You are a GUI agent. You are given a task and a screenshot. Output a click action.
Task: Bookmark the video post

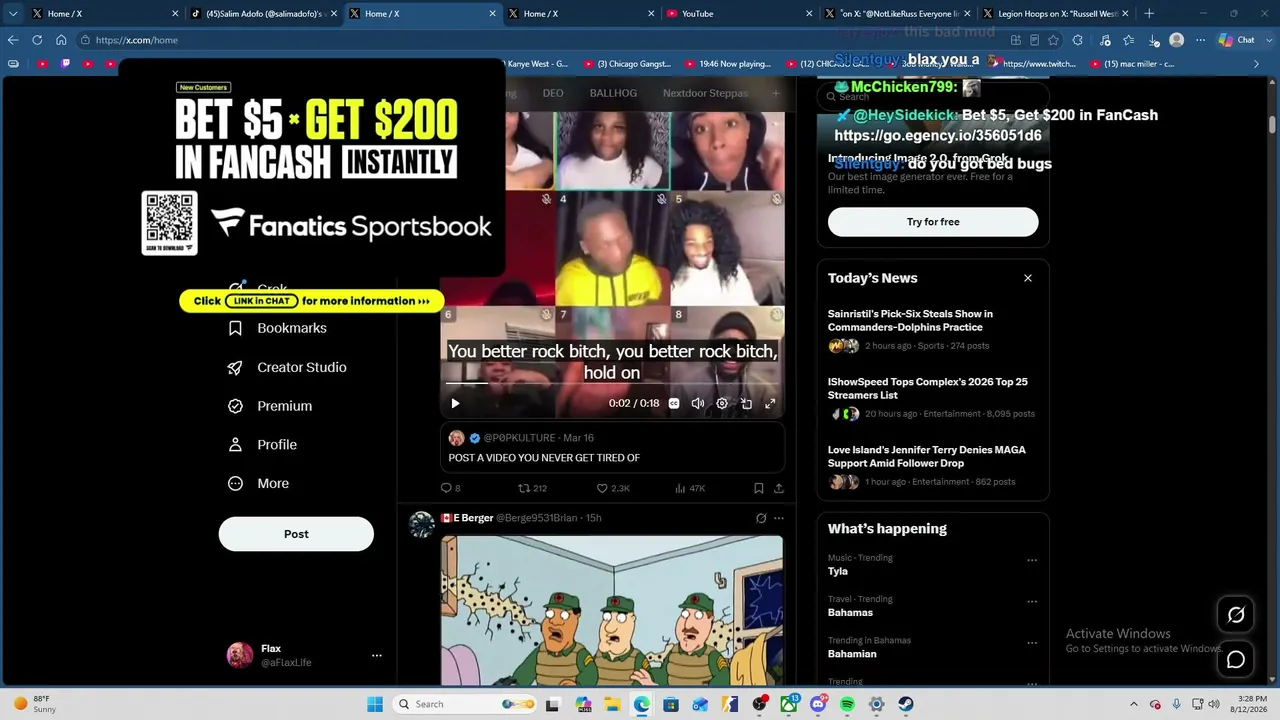pos(759,488)
